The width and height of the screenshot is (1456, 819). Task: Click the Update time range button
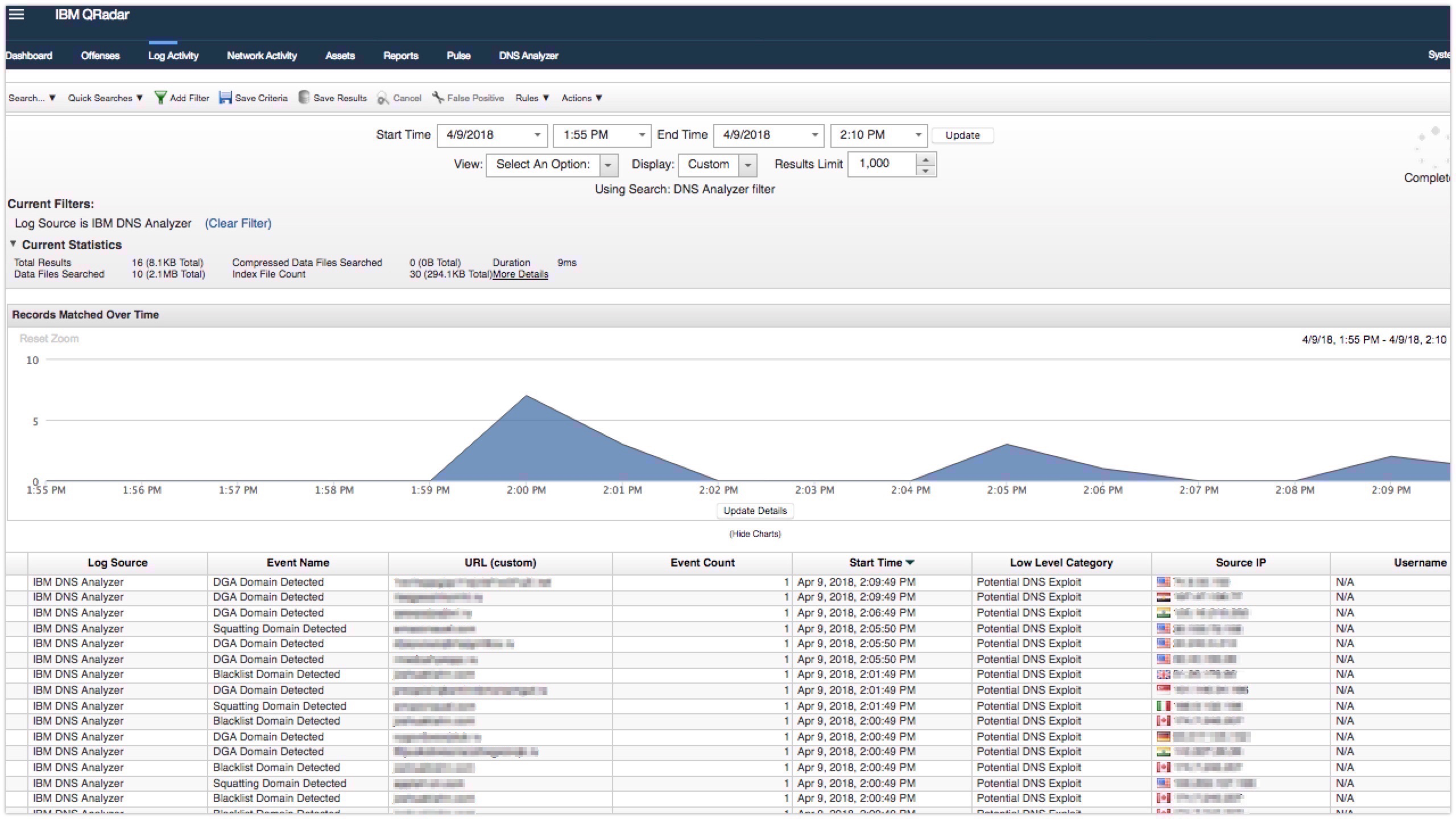coord(962,135)
